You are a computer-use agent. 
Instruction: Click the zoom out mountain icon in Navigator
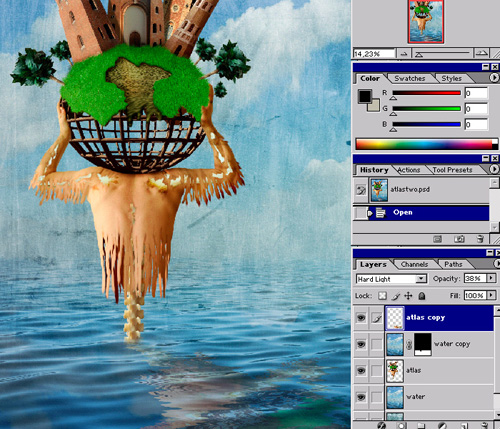pyautogui.click(x=404, y=53)
